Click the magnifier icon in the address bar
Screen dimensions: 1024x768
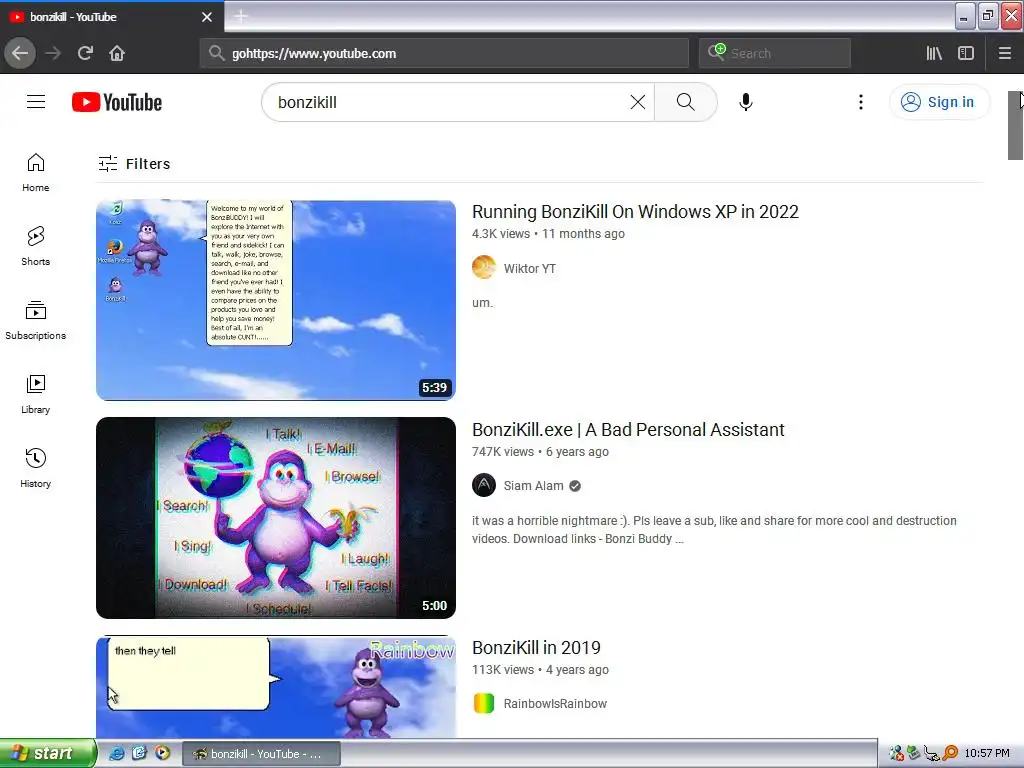tap(217, 53)
